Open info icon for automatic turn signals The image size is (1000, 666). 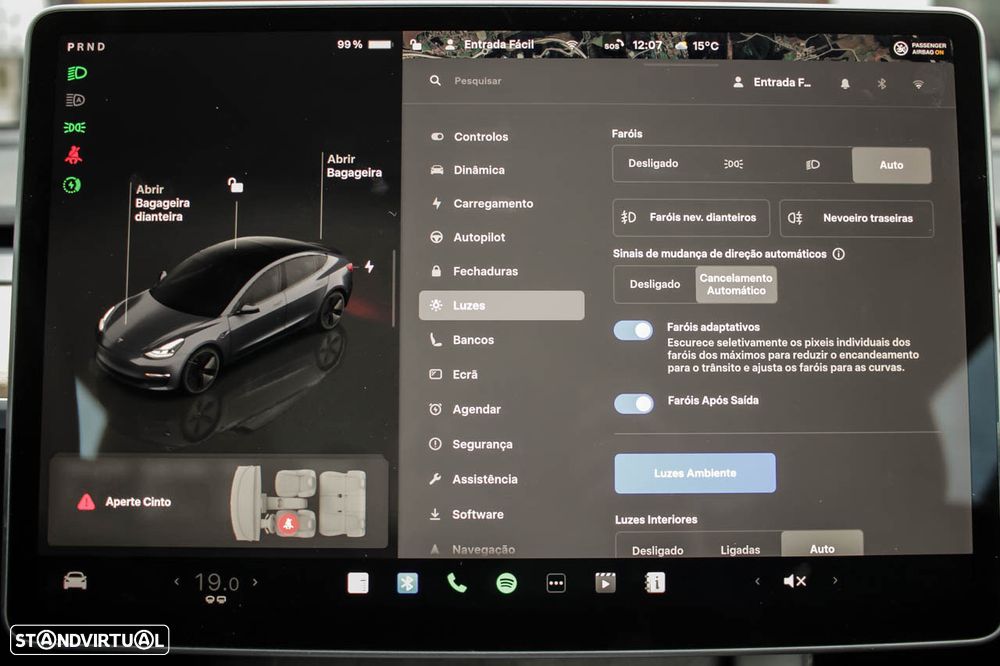(839, 254)
